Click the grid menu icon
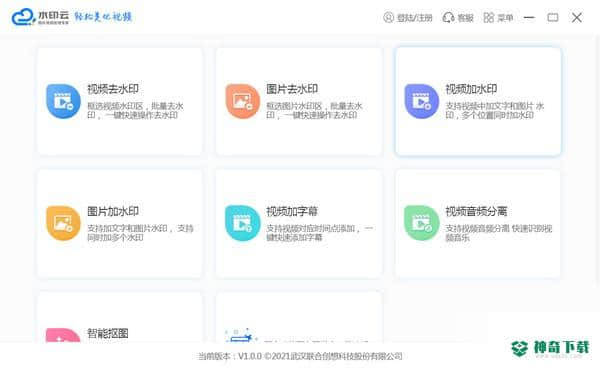600x370 pixels. tap(489, 18)
